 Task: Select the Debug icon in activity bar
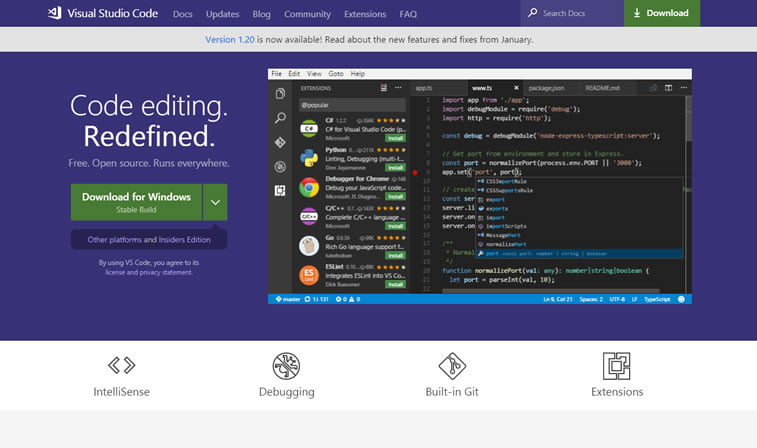[x=280, y=167]
